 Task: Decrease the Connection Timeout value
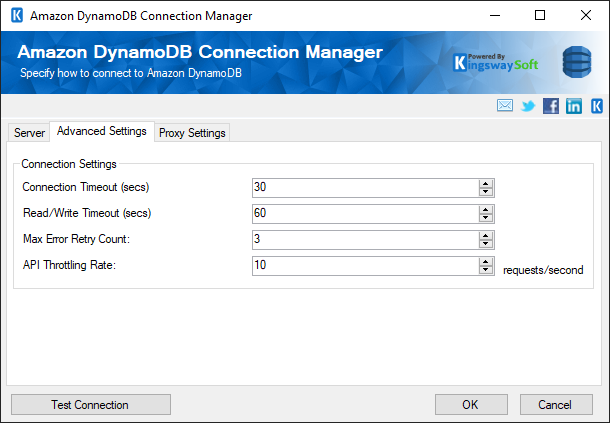click(x=486, y=192)
